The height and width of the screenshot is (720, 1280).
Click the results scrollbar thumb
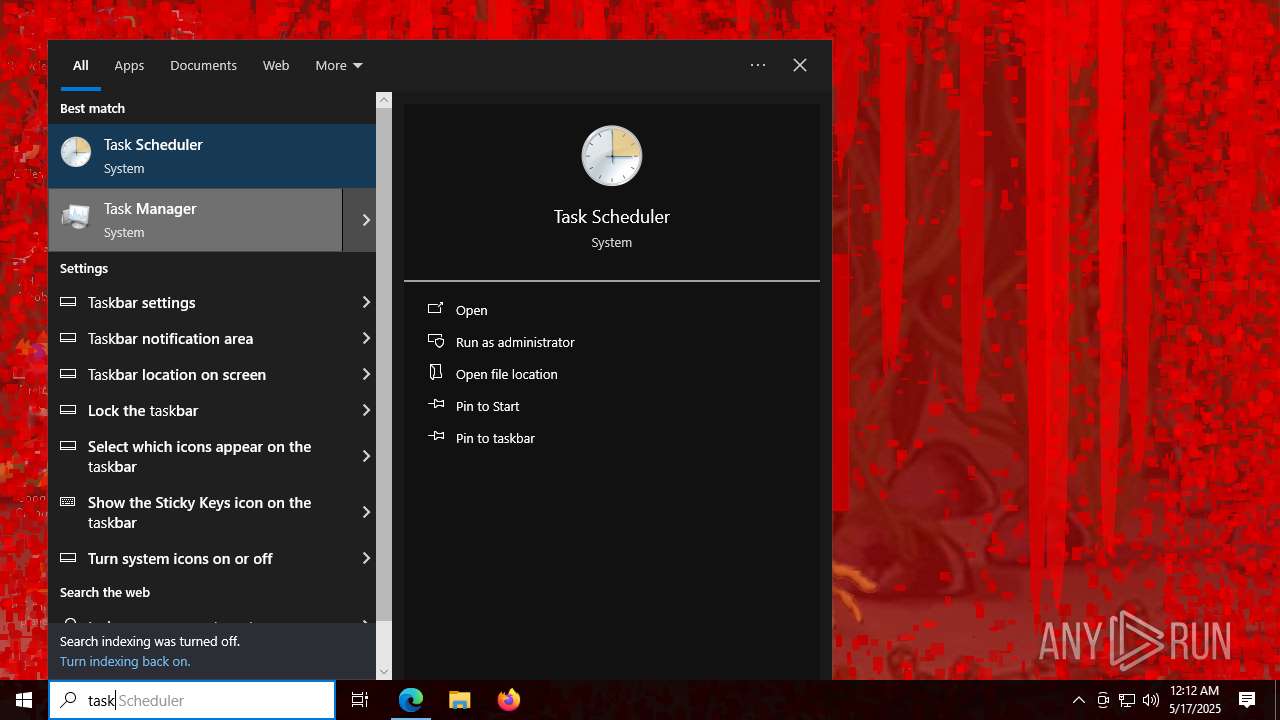[384, 365]
